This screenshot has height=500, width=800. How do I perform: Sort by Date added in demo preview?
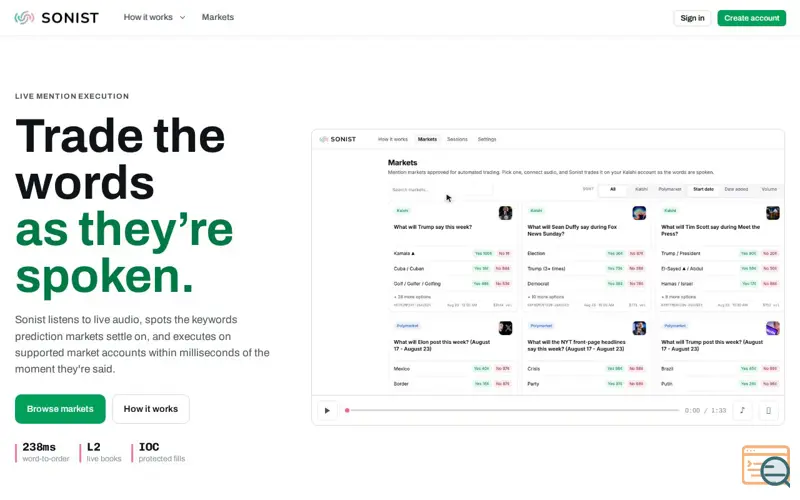(x=736, y=189)
